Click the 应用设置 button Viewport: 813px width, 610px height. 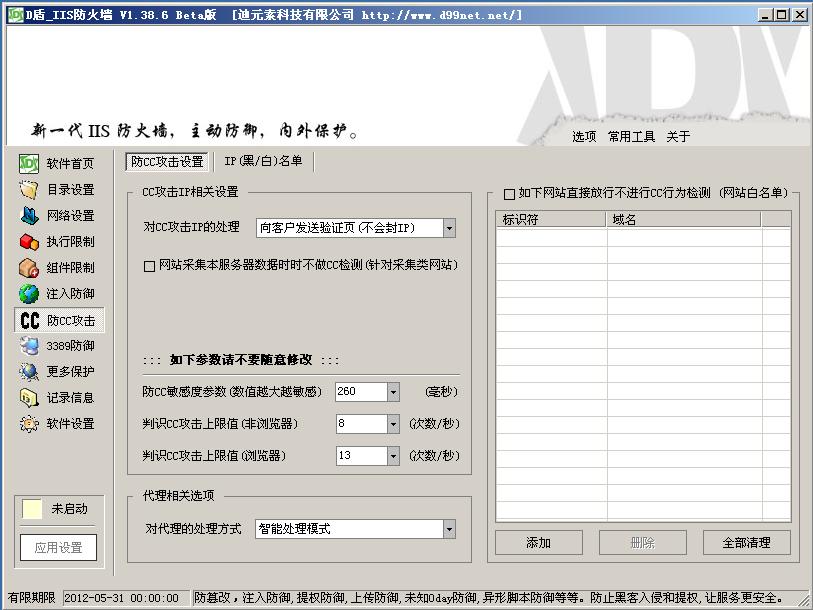[x=59, y=547]
